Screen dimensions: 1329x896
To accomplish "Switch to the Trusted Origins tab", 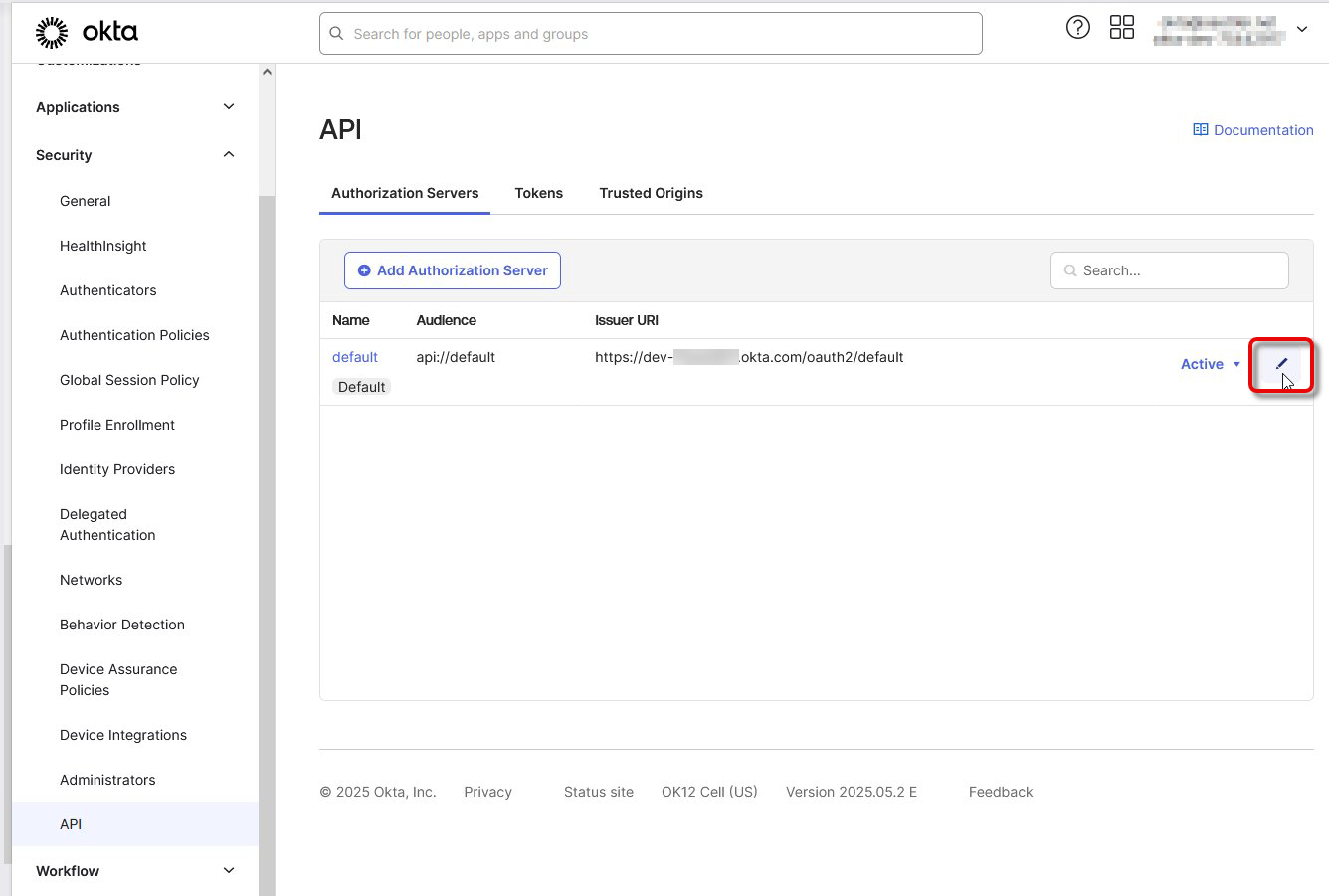I will coord(651,193).
